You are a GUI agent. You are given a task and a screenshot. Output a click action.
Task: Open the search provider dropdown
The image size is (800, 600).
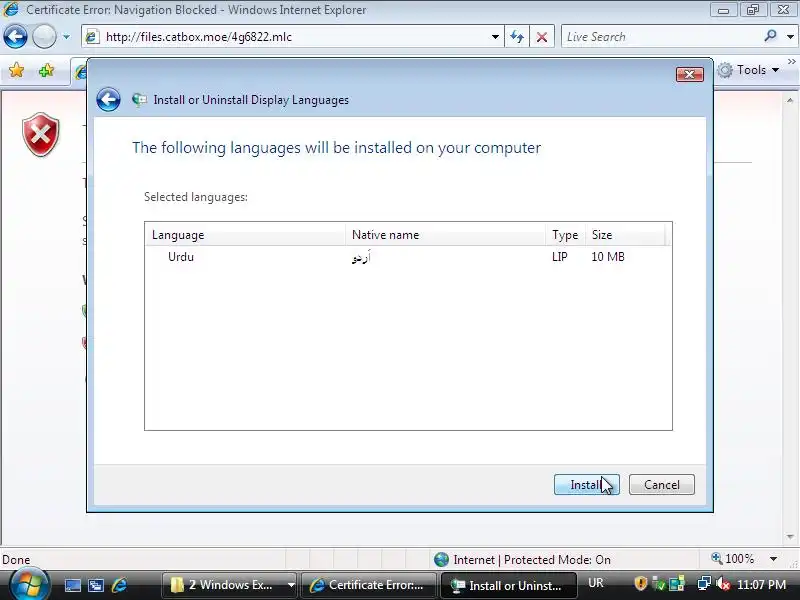tap(790, 37)
